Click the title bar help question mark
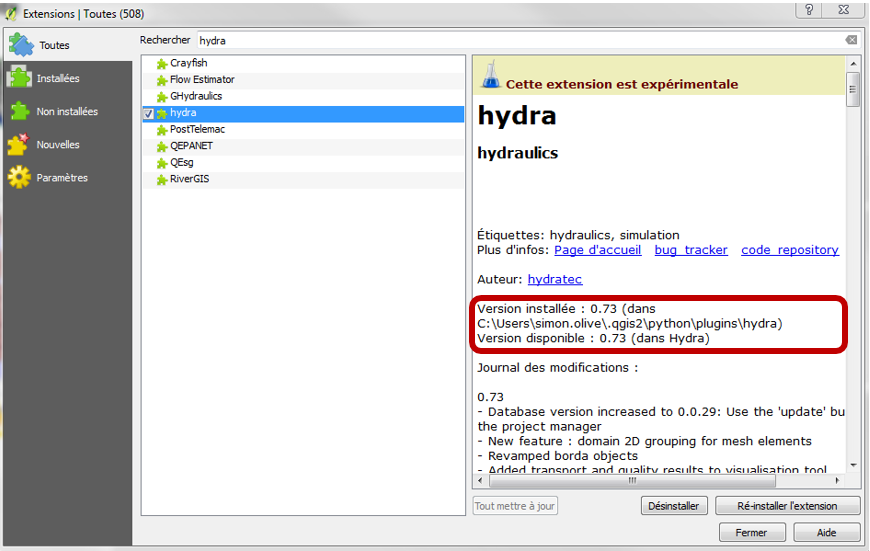This screenshot has height=551, width=870. click(x=809, y=10)
